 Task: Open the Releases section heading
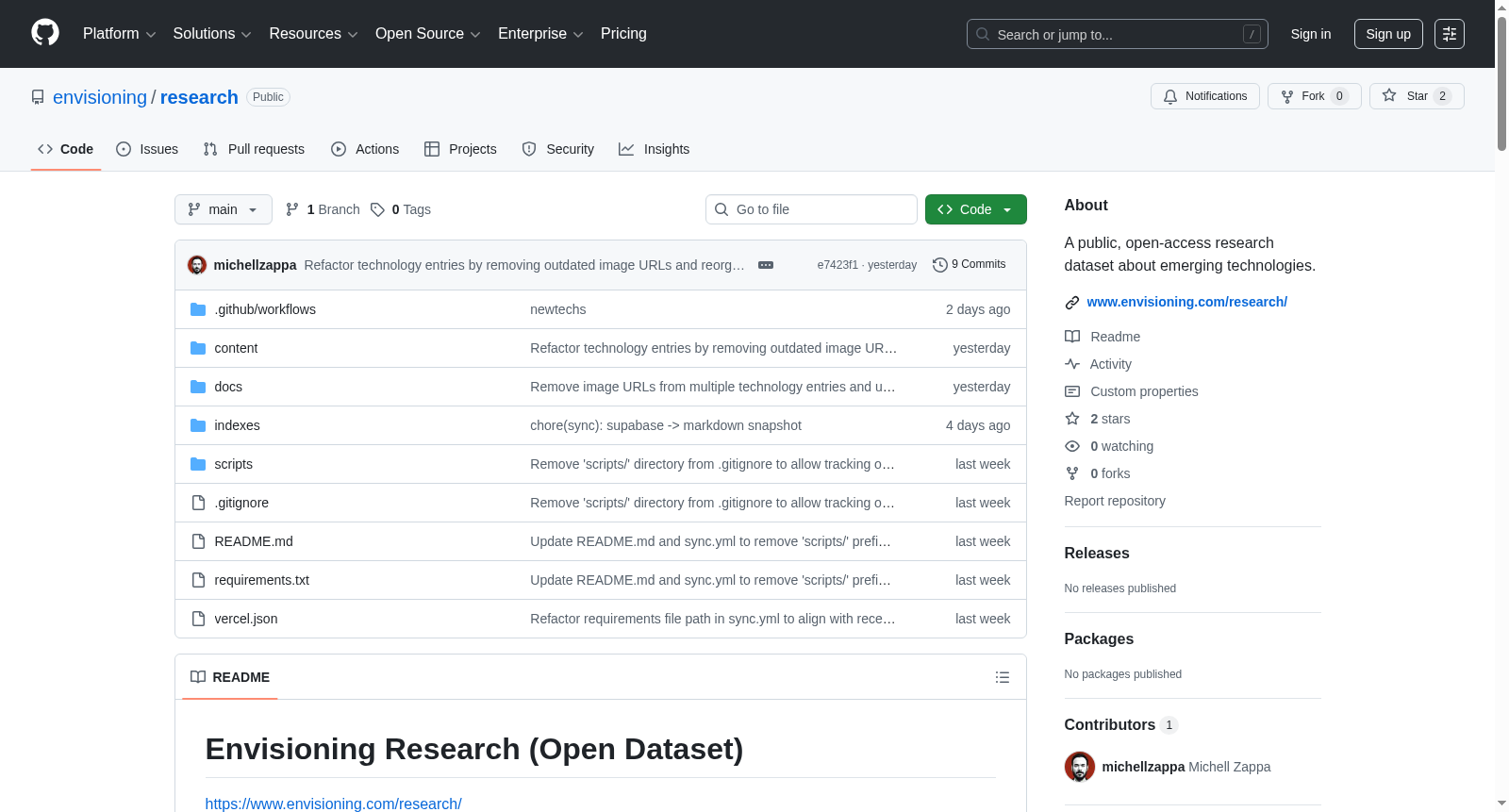tap(1097, 554)
